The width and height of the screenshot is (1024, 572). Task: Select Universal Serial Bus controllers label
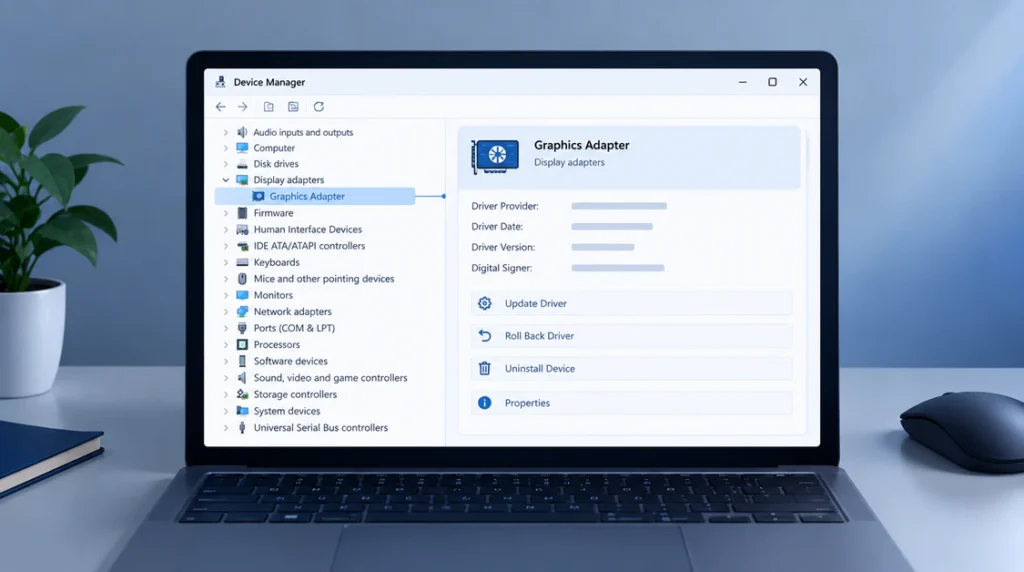pyautogui.click(x=321, y=428)
